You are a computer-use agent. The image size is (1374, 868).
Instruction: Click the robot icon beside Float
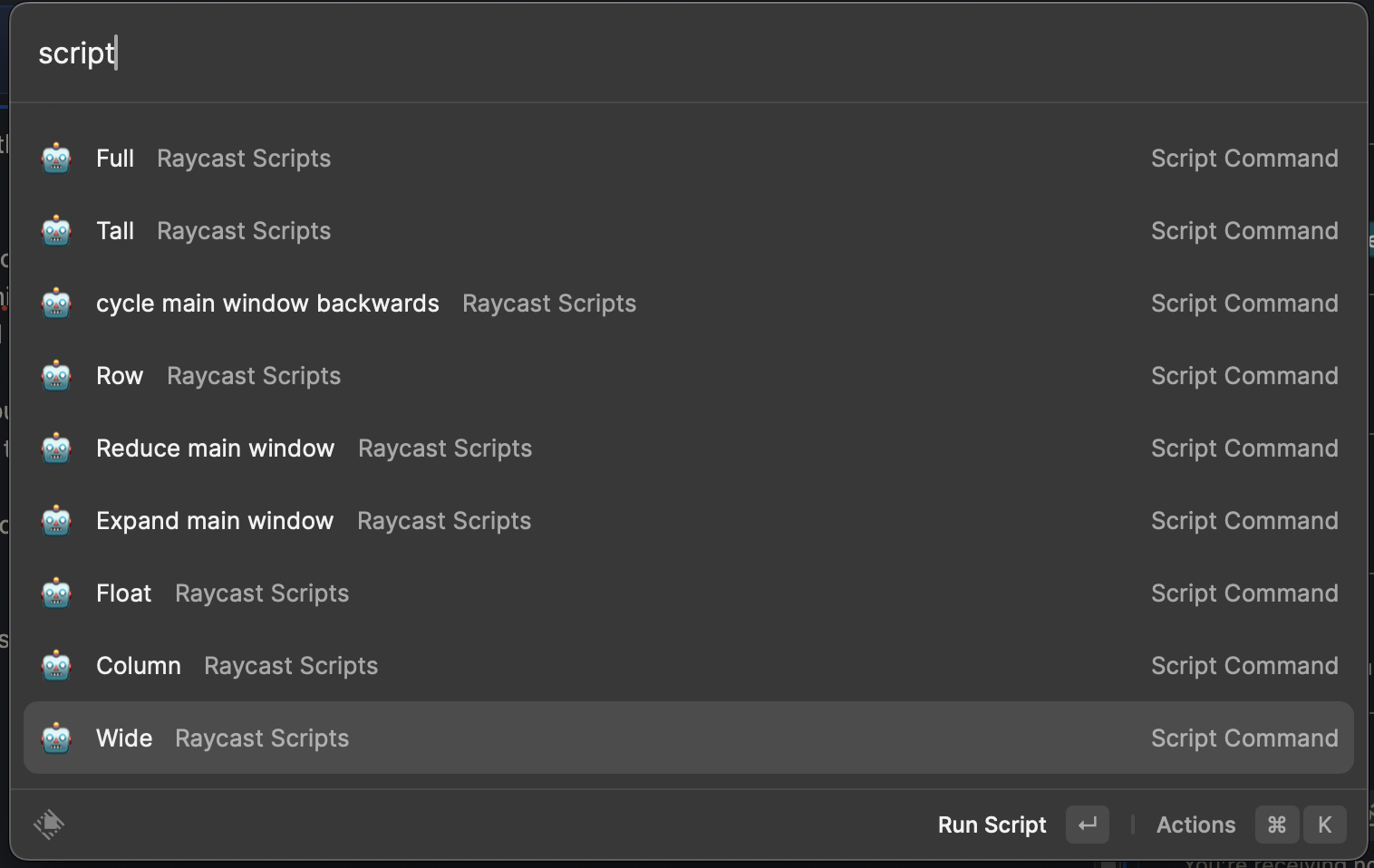point(55,593)
